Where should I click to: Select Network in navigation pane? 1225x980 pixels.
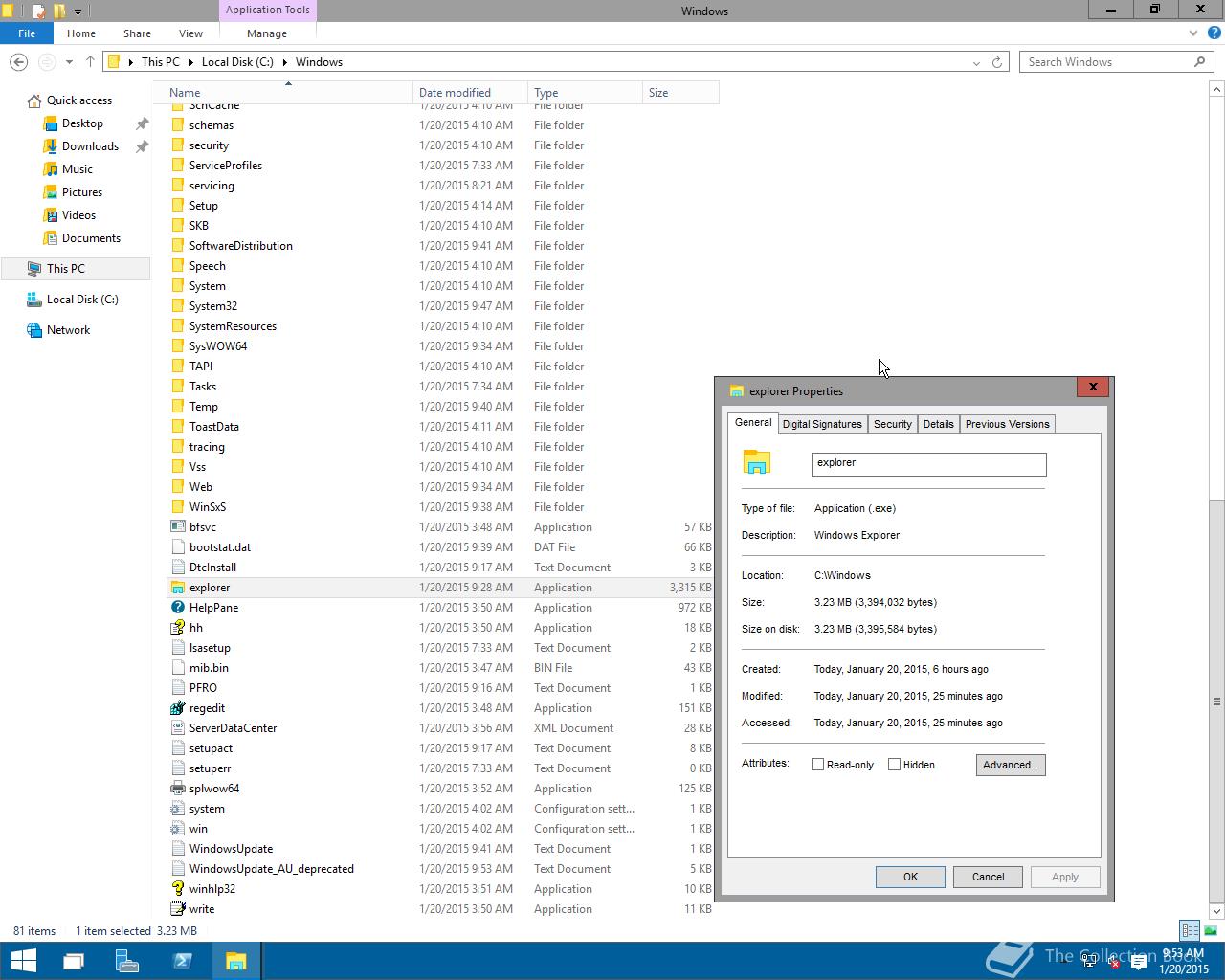tap(69, 330)
